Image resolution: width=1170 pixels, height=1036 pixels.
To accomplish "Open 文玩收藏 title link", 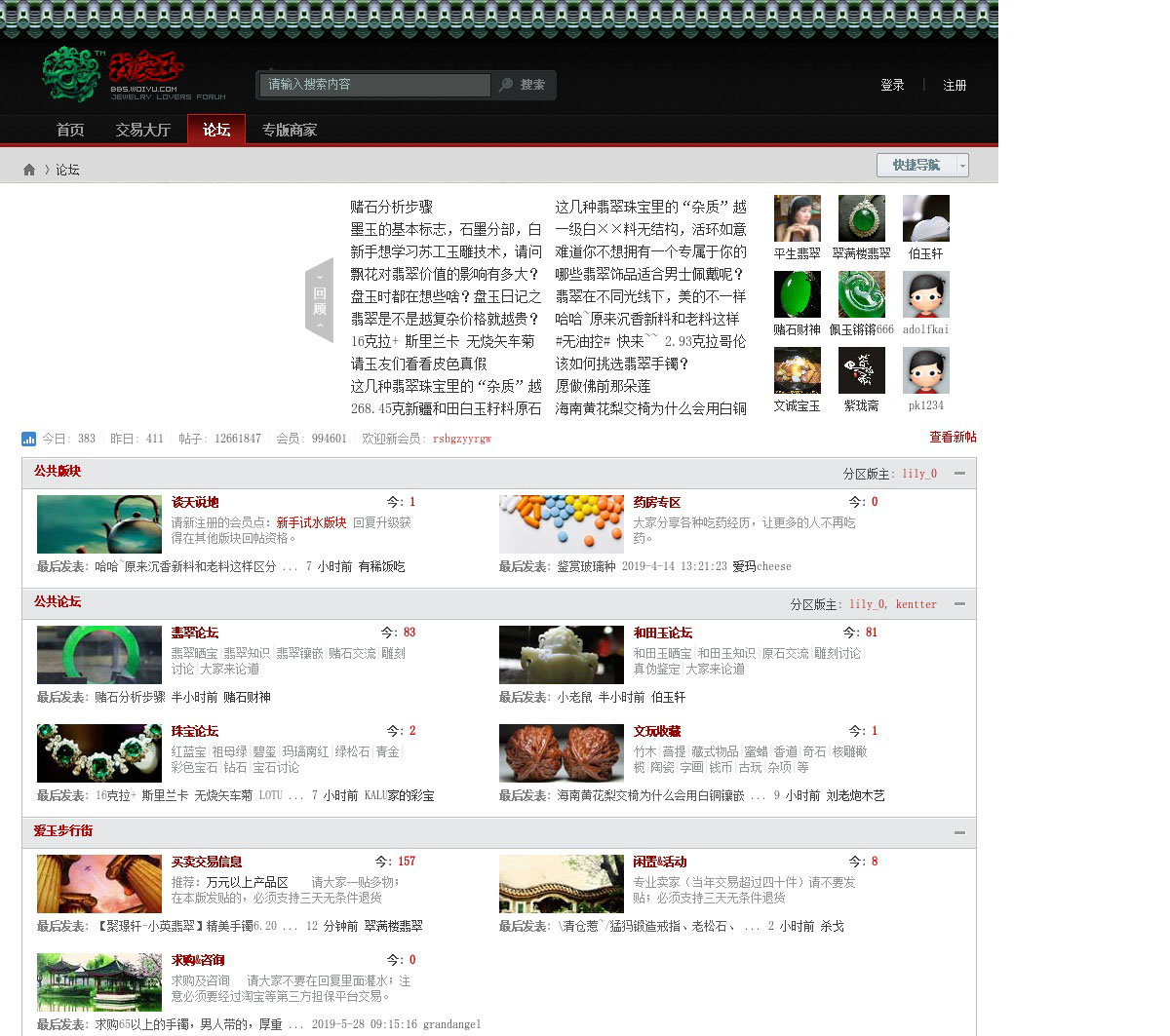I will (657, 731).
